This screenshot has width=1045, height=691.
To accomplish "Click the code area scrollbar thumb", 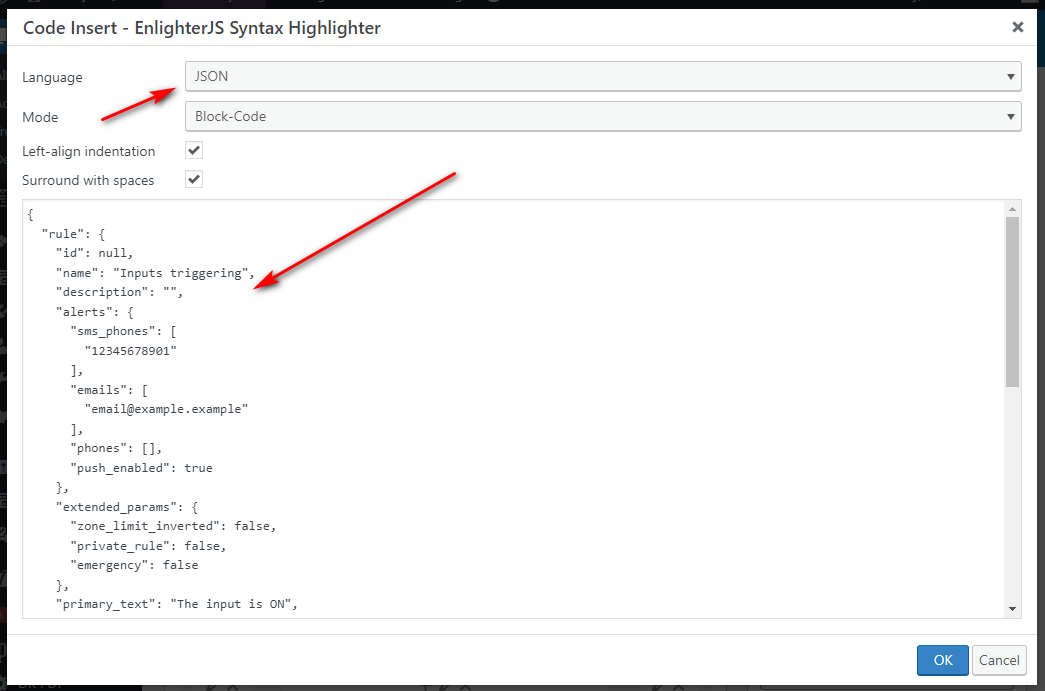I will [x=1012, y=301].
